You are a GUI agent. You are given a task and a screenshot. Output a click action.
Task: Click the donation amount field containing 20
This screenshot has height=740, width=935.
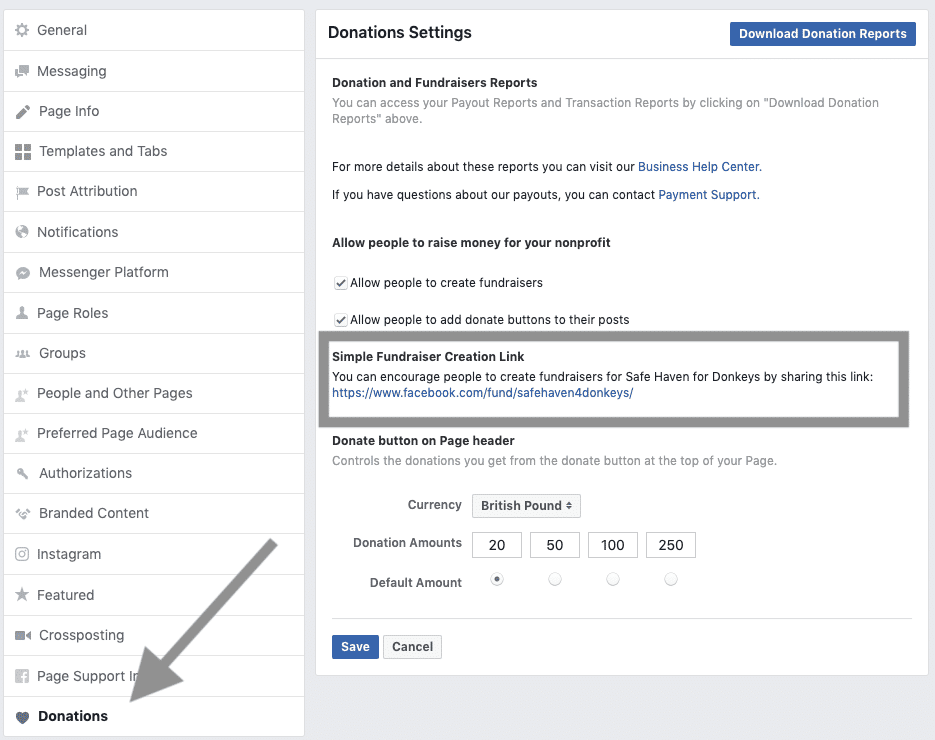tap(497, 545)
